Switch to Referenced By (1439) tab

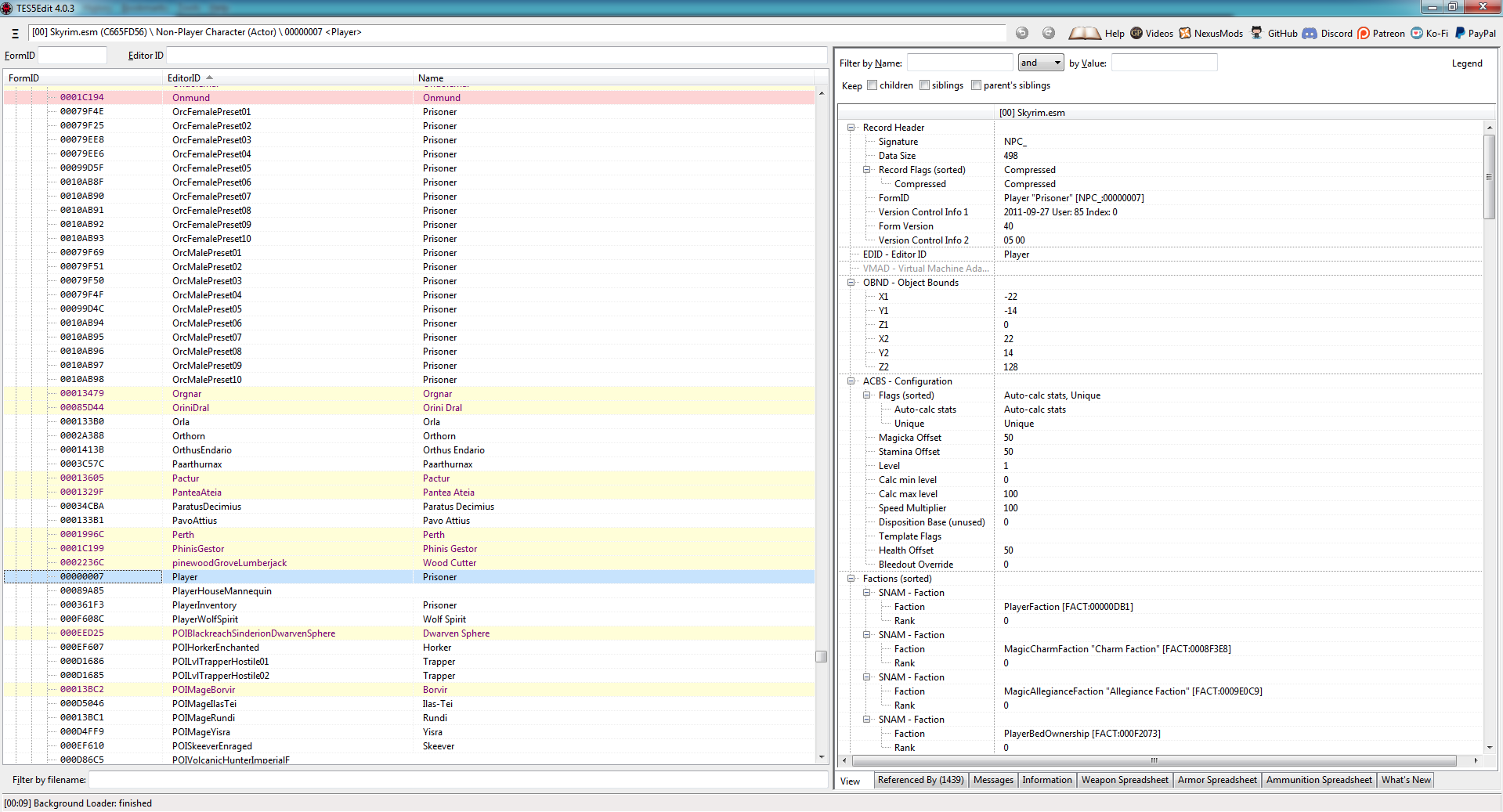920,780
